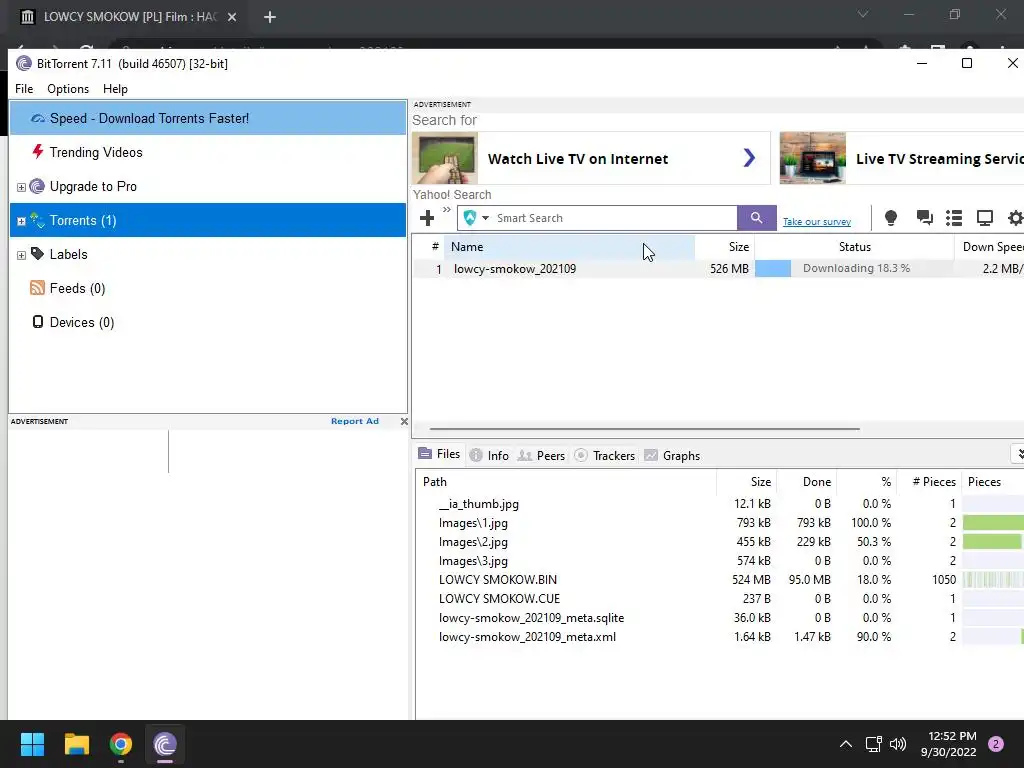Open Trending Videos in sidebar
The height and width of the screenshot is (768, 1024).
(95, 152)
